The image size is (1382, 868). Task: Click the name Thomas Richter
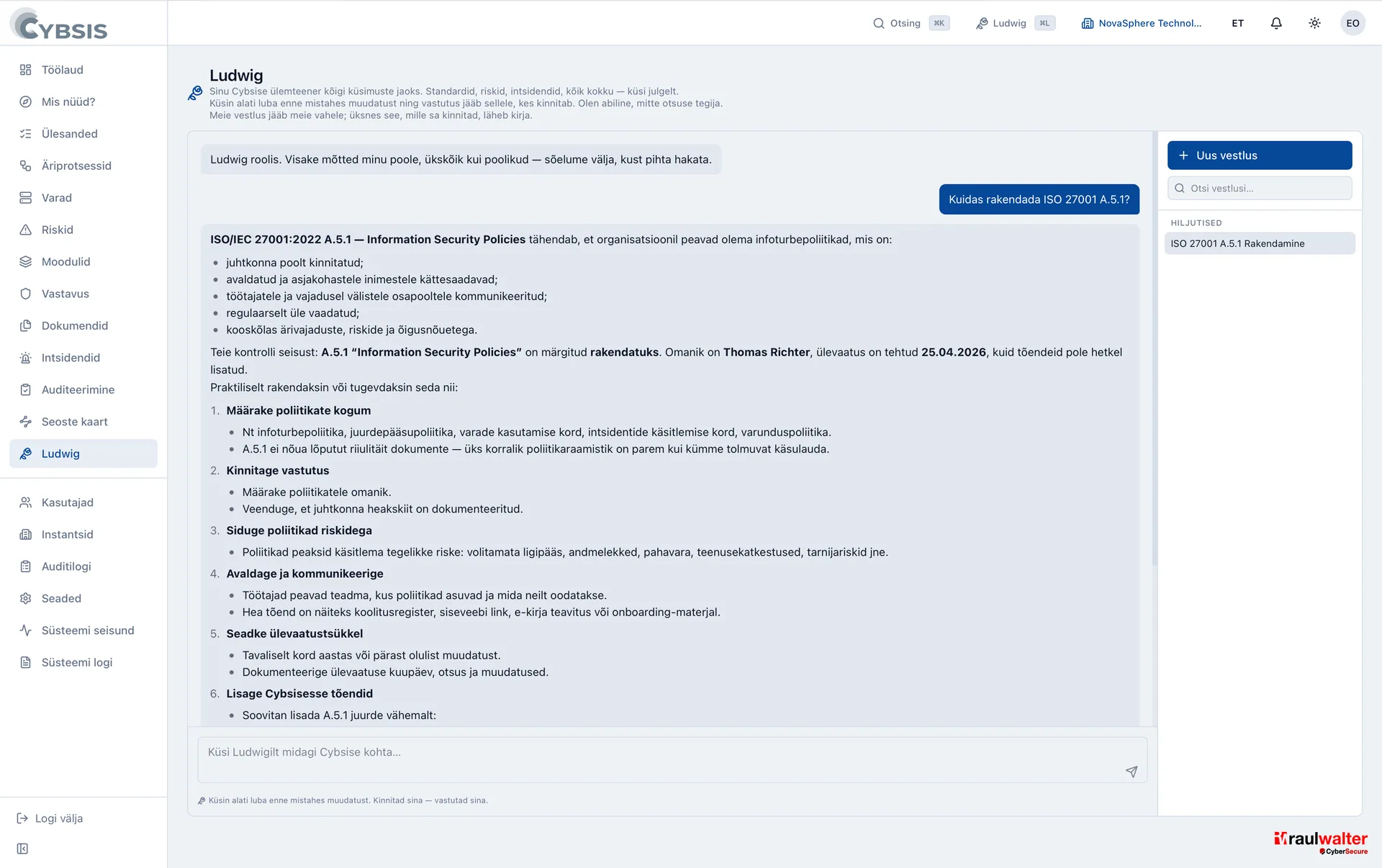pos(767,352)
